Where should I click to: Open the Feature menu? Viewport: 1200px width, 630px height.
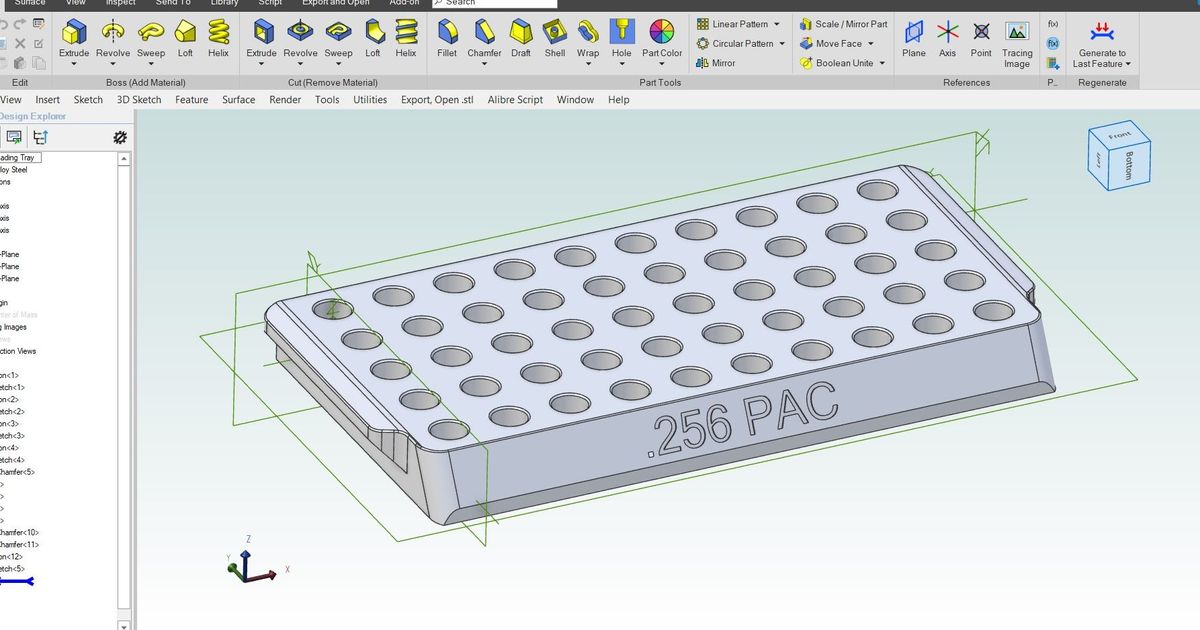pyautogui.click(x=191, y=99)
